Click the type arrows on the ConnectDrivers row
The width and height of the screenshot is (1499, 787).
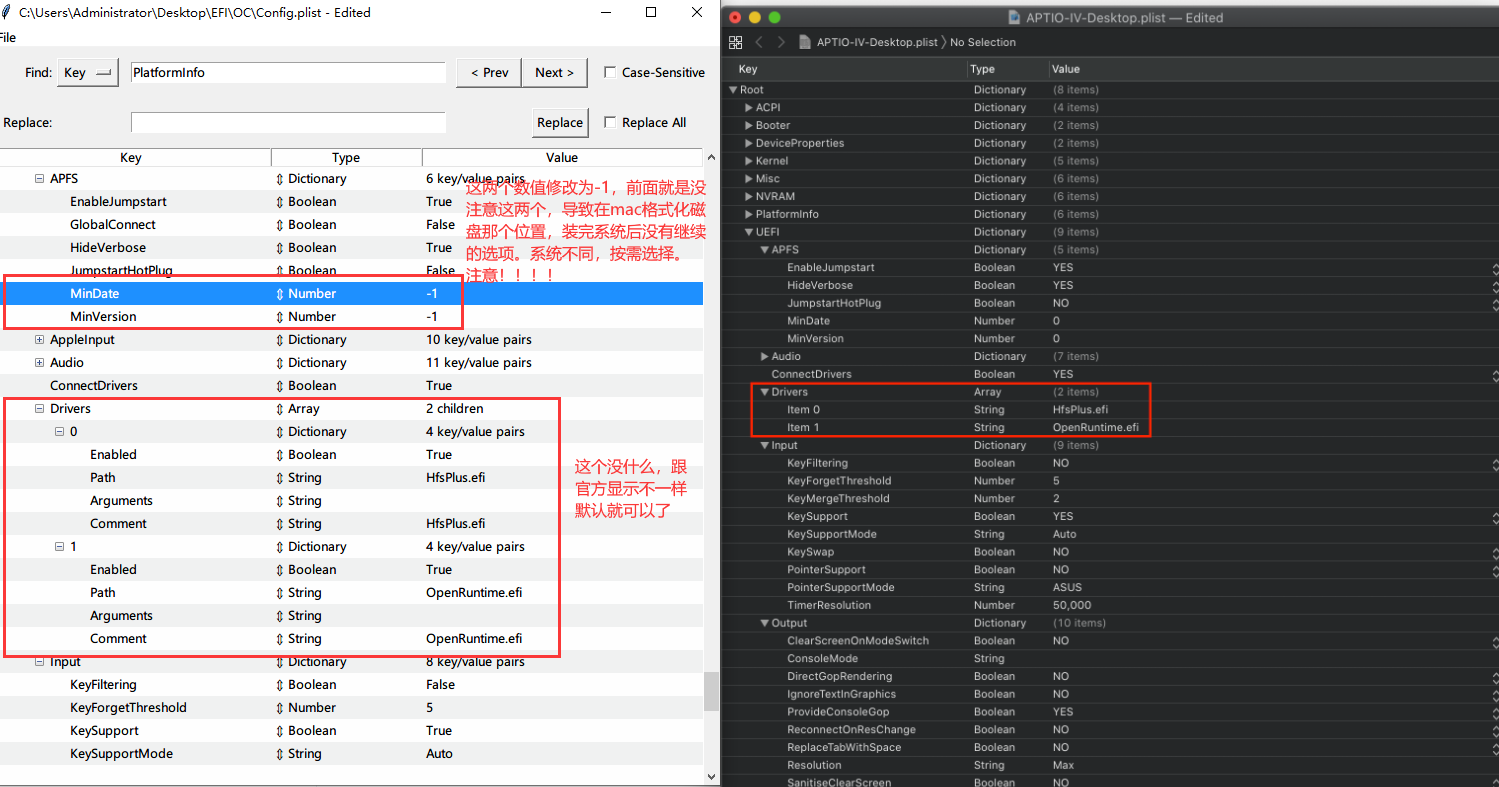pos(280,386)
